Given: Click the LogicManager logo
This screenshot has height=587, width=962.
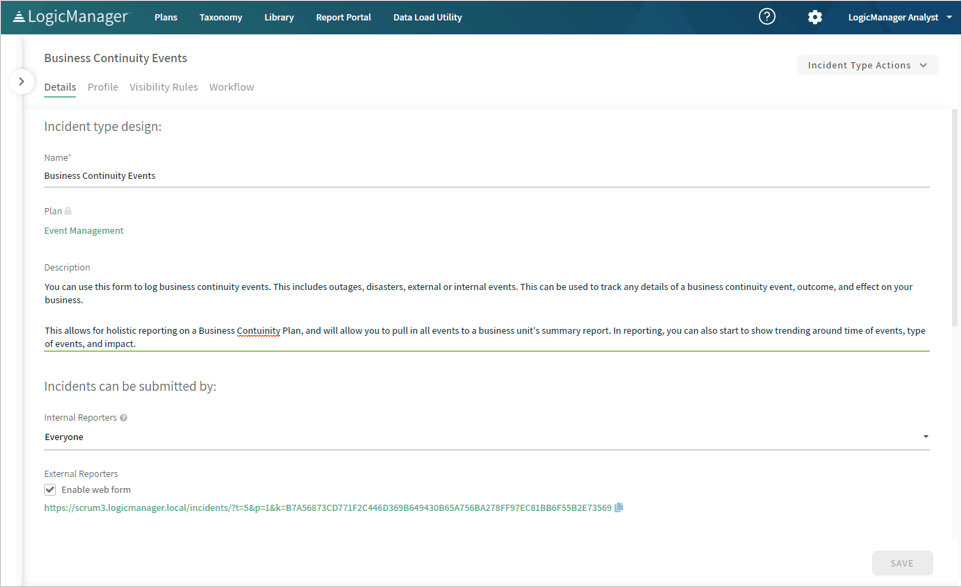Looking at the screenshot, I should coord(71,17).
